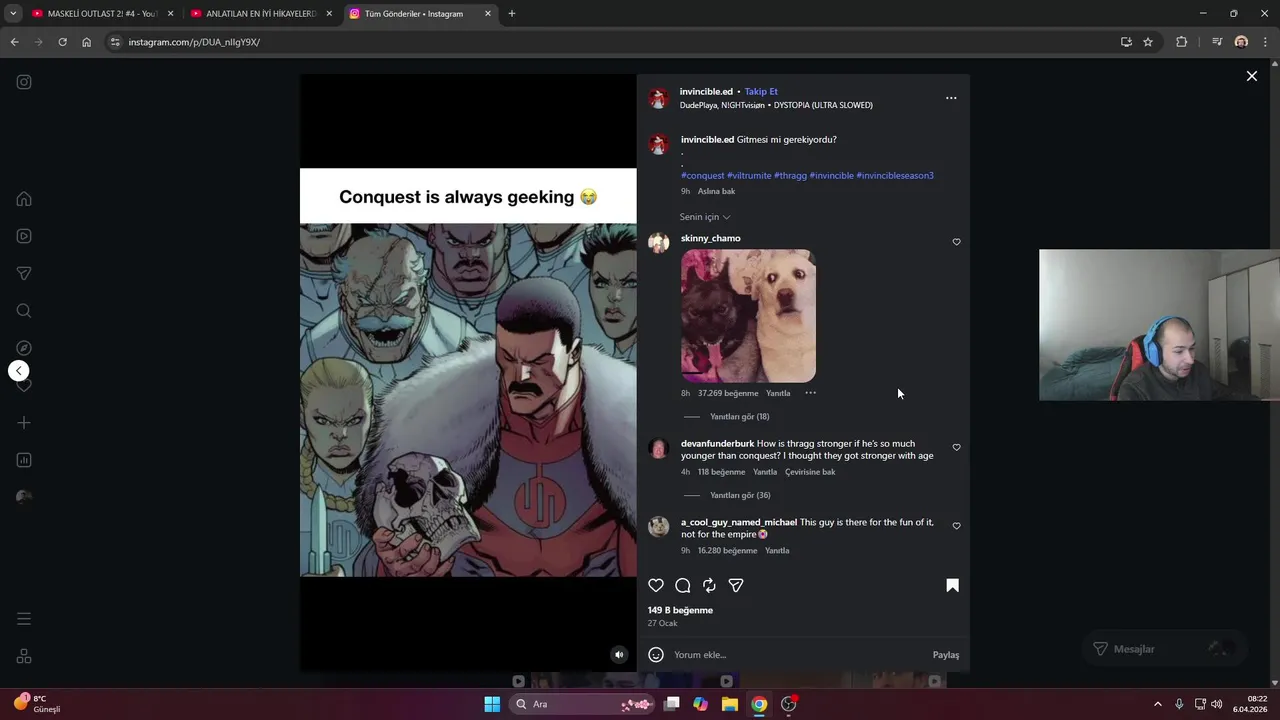This screenshot has width=1280, height=720.
Task: Go to previous post with left arrow
Action: pos(19,371)
